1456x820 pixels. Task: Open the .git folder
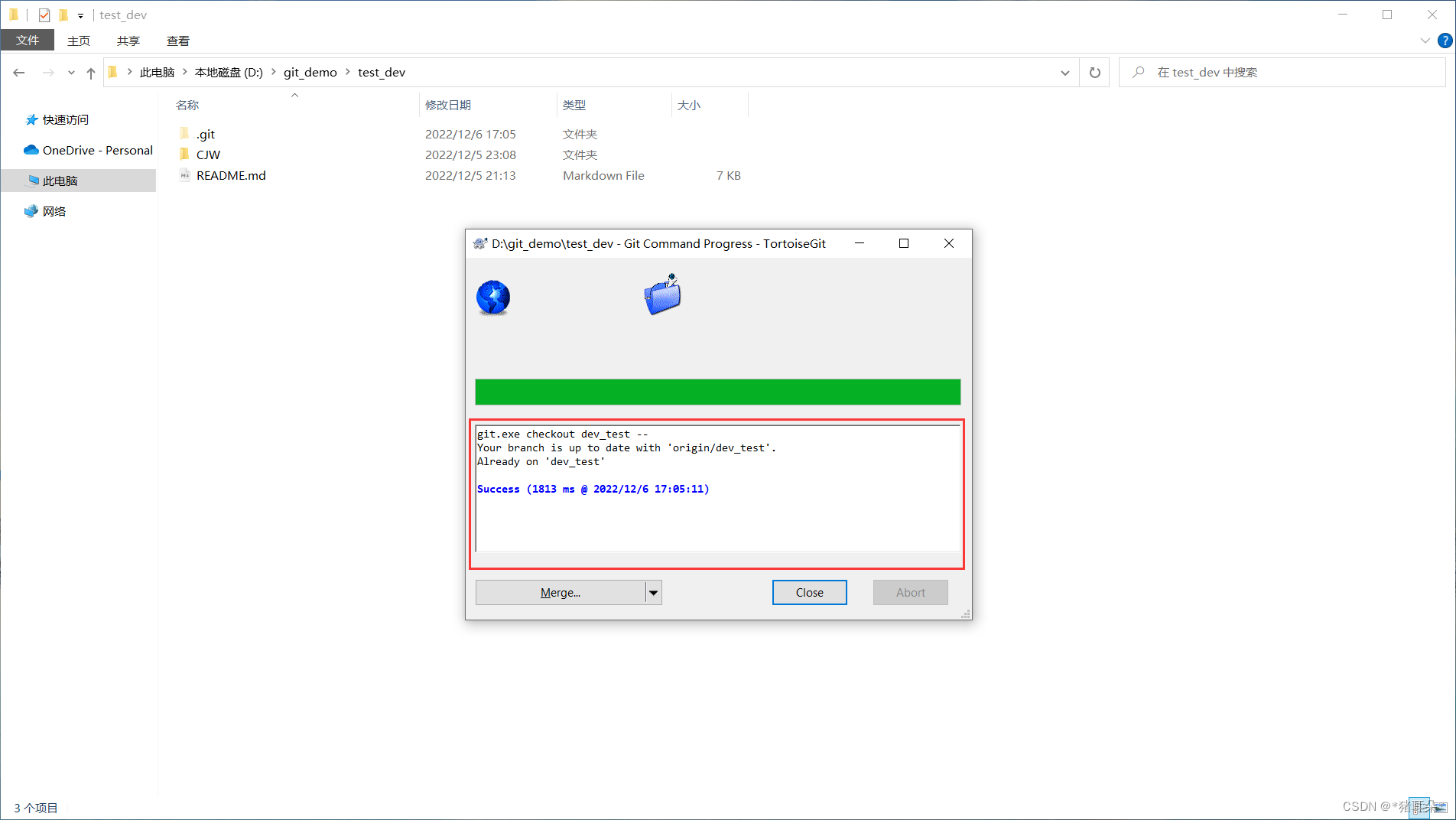coord(205,133)
